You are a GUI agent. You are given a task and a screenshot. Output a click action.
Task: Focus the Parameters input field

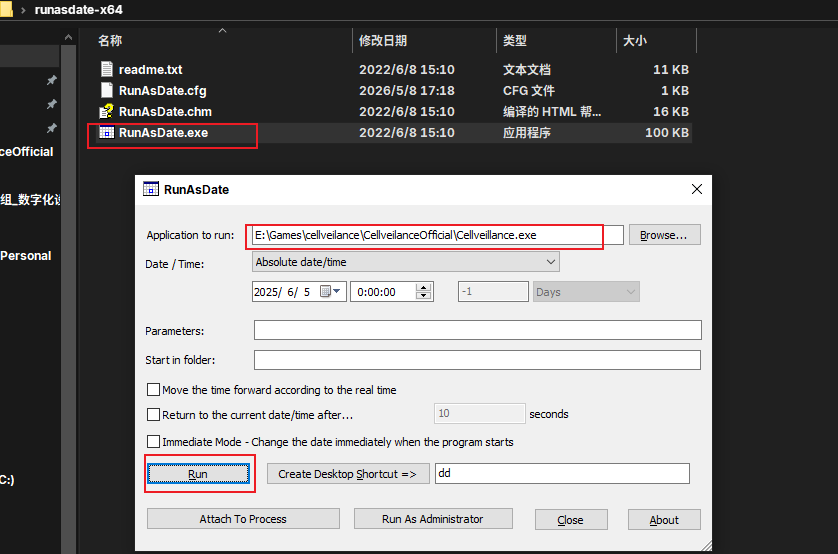(x=477, y=330)
